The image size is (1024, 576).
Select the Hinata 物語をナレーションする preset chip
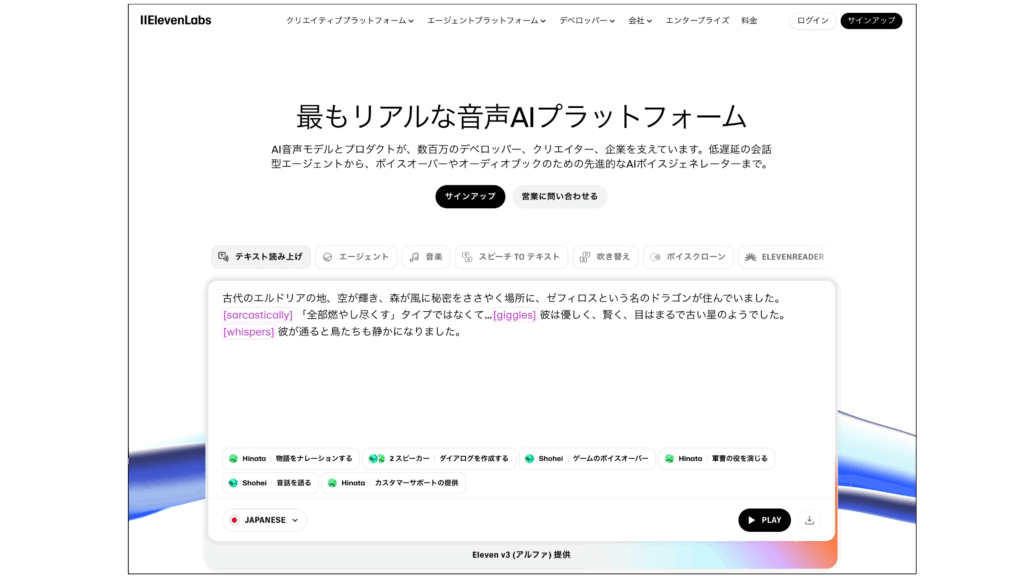[x=290, y=458]
